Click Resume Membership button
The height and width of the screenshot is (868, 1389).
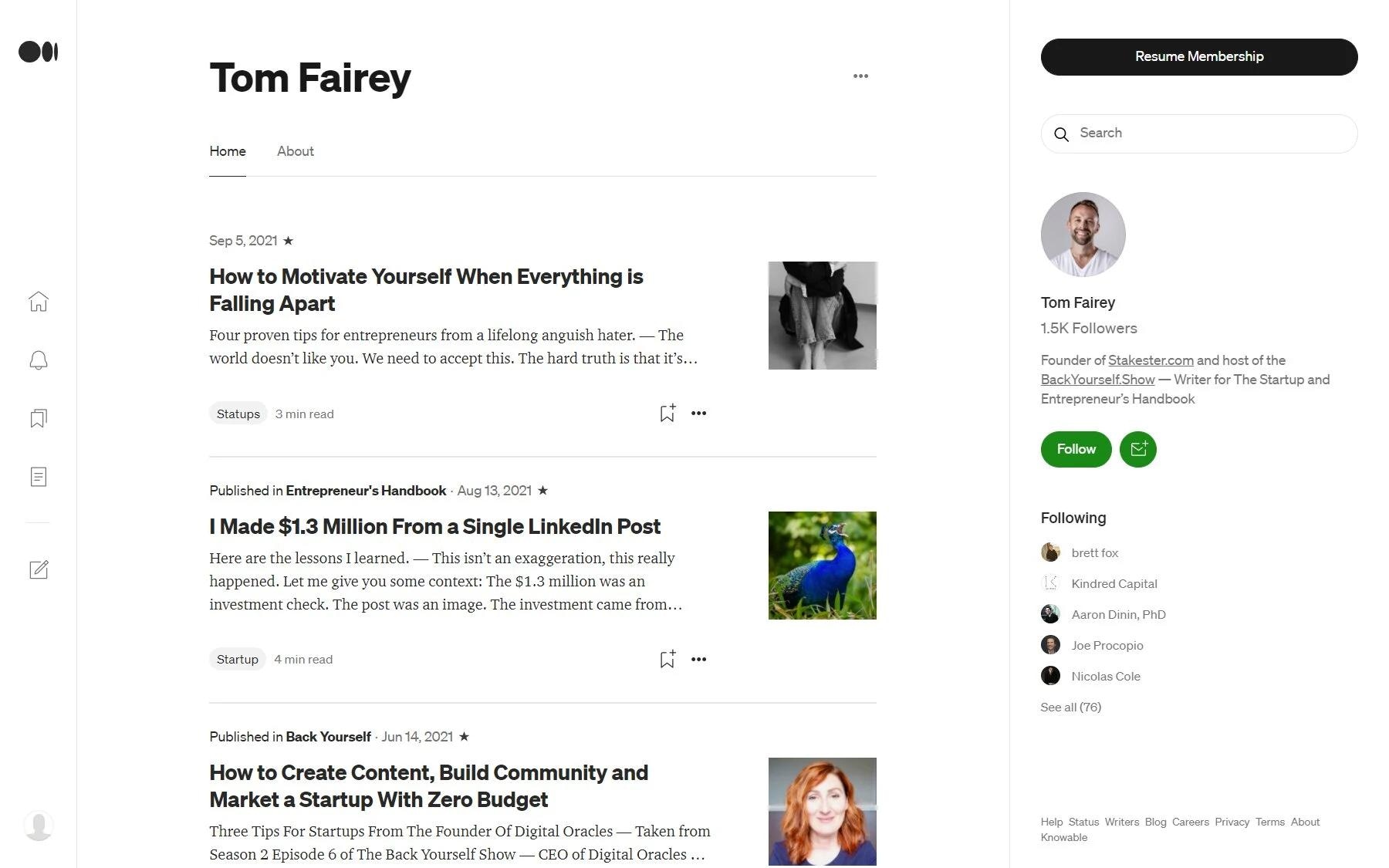click(1199, 57)
